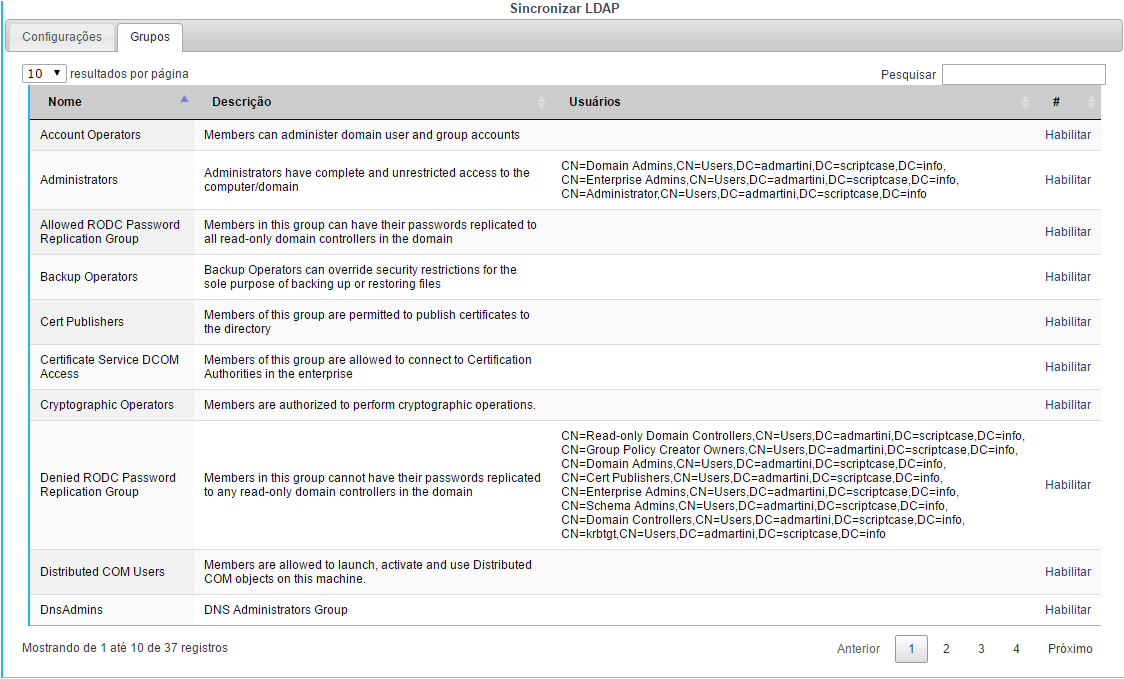The image size is (1124, 679).
Task: Enable the Cryptographic Operators group
Action: [1067, 405]
